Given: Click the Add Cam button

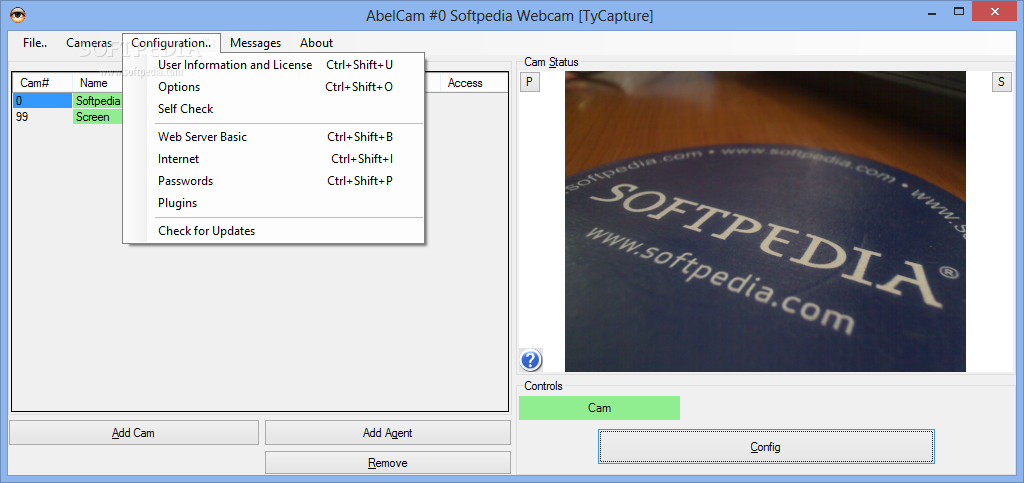Looking at the screenshot, I should coord(134,433).
